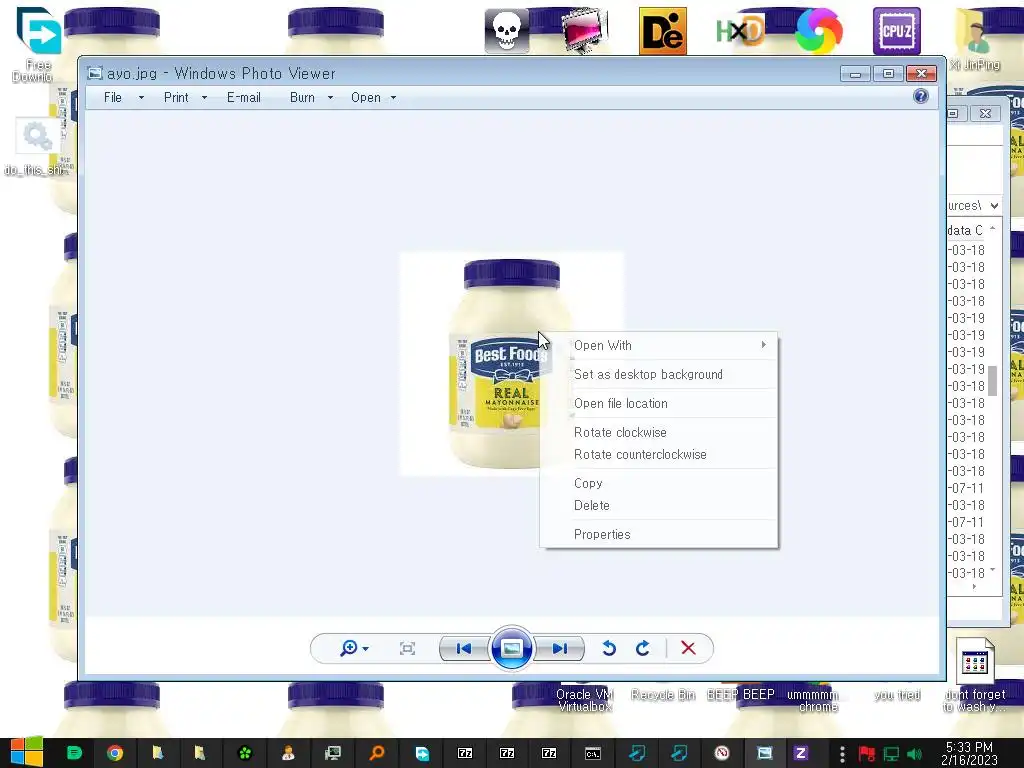Viewport: 1024px width, 768px height.
Task: Launch Chrome from the taskbar
Action: click(x=115, y=753)
